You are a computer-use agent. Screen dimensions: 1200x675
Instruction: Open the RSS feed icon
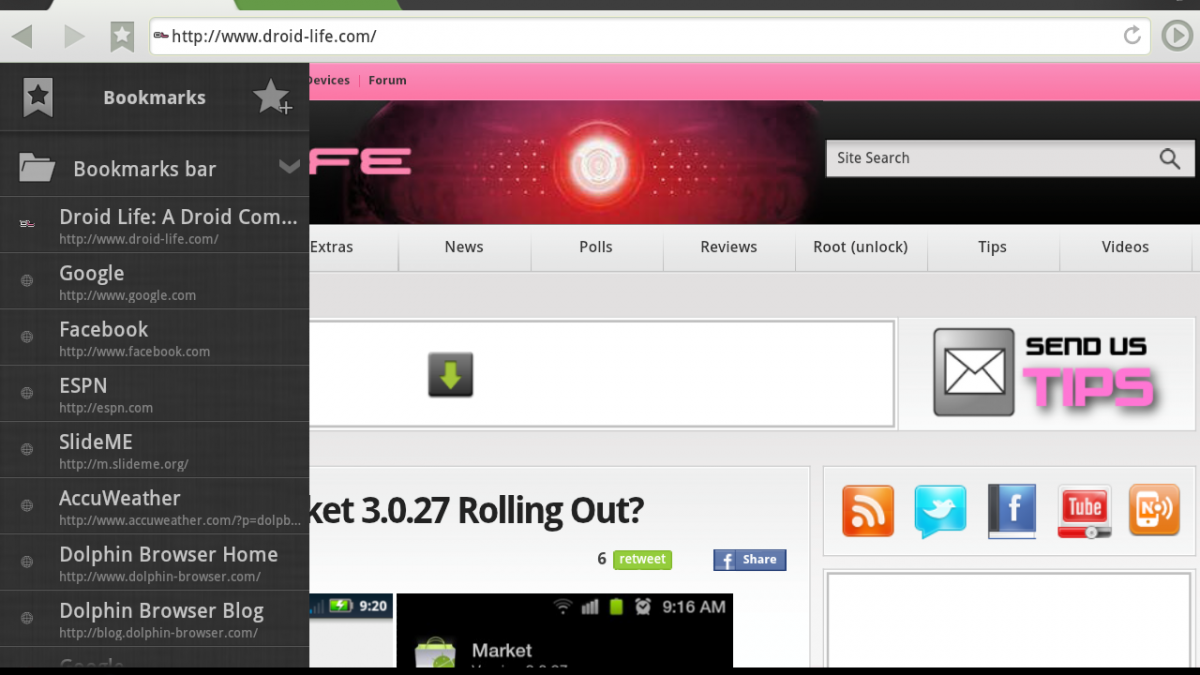pos(867,511)
